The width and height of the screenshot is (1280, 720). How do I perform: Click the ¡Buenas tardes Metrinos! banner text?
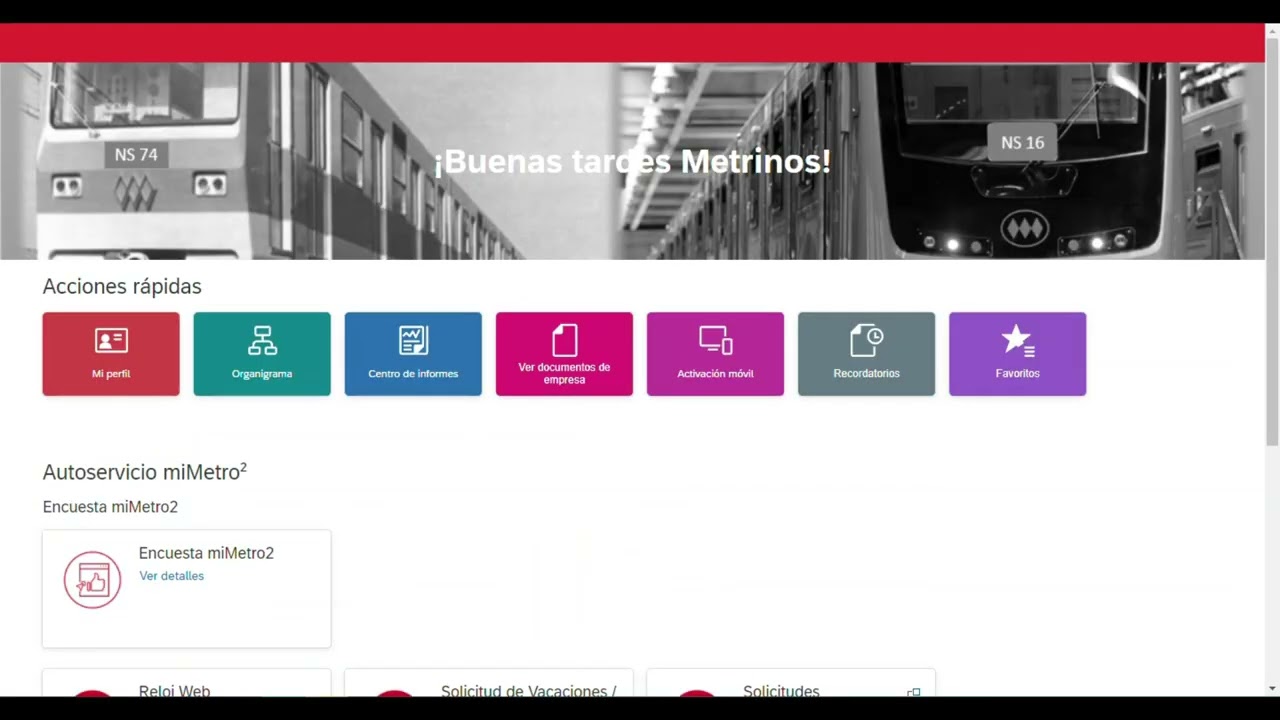coord(632,161)
